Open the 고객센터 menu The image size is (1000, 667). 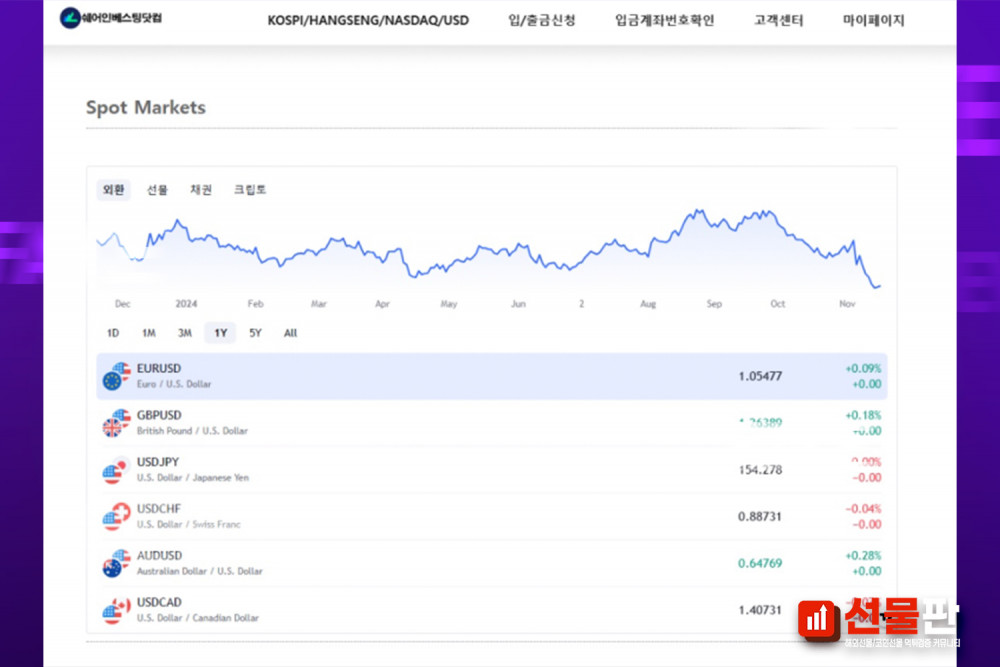[779, 20]
